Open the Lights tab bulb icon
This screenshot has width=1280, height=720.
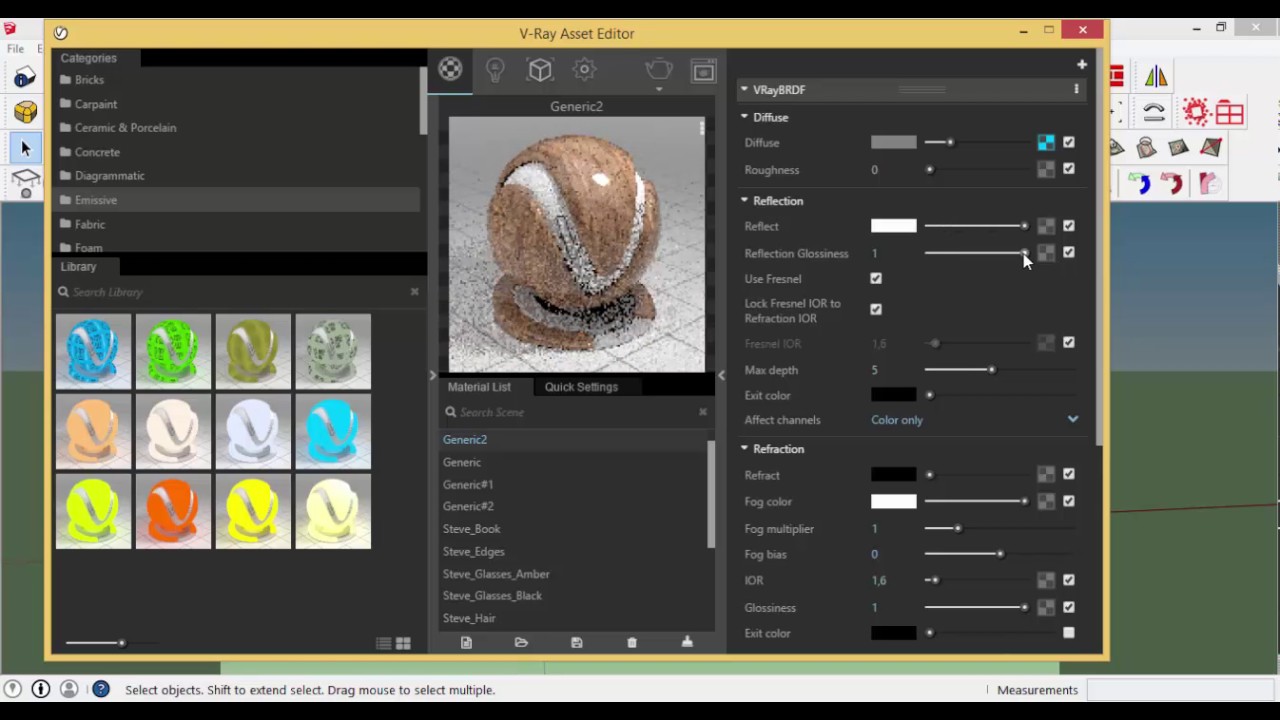coord(495,69)
